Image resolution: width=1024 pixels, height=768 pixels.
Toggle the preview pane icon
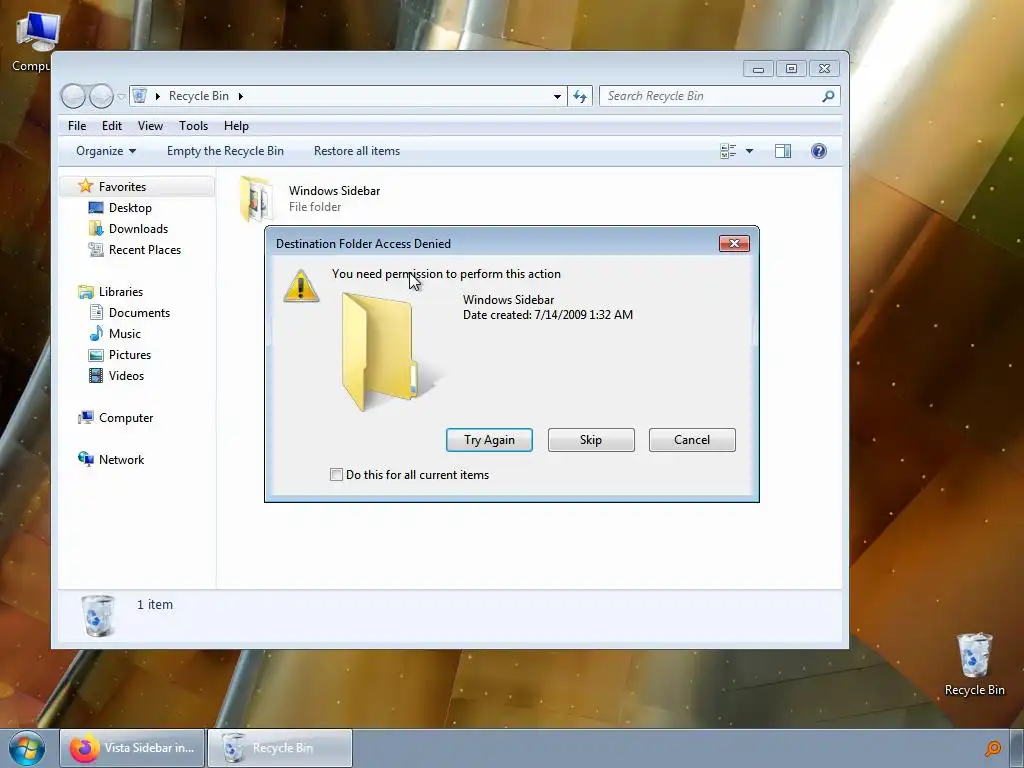point(783,152)
